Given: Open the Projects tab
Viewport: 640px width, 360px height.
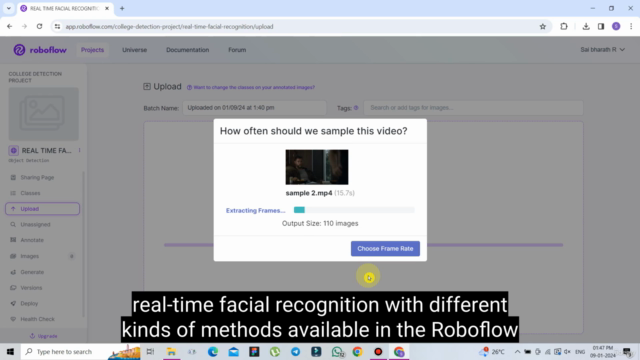Looking at the screenshot, I should (92, 50).
